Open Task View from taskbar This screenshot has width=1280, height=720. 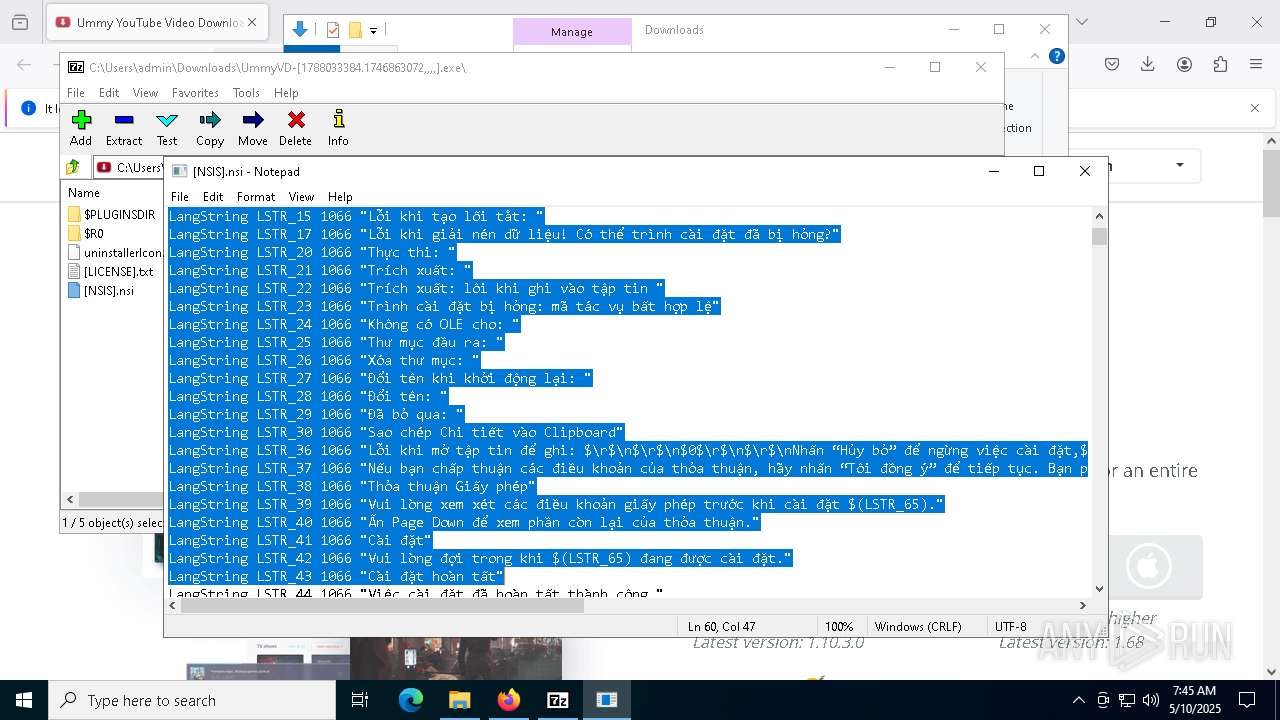click(360, 700)
